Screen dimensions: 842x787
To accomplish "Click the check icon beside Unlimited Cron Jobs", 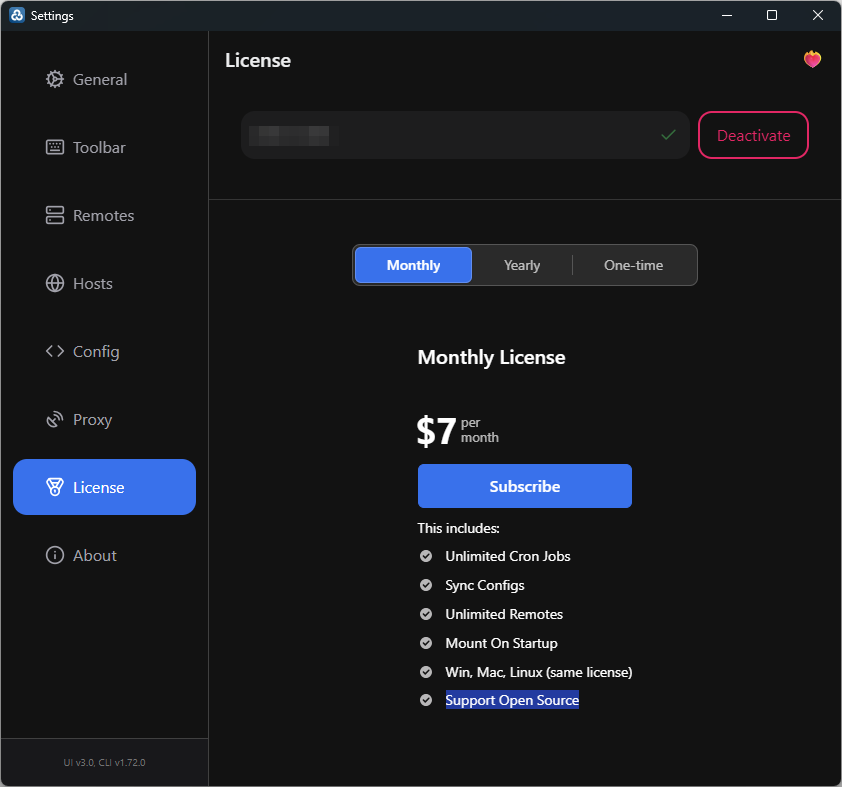I will coord(426,556).
